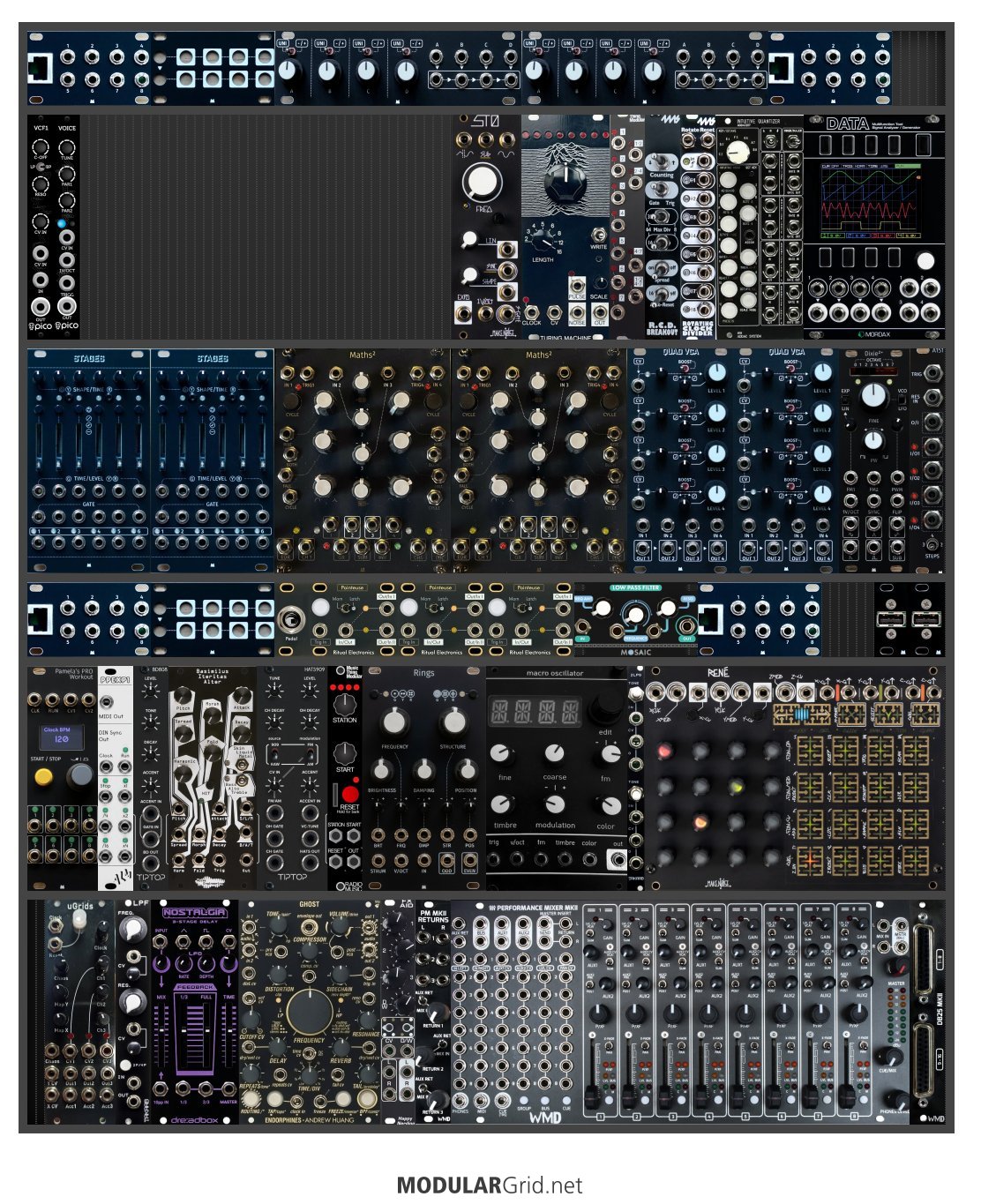Click the Rings FREQUENCY knob
This screenshot has width=981, height=1204.
pos(394,721)
